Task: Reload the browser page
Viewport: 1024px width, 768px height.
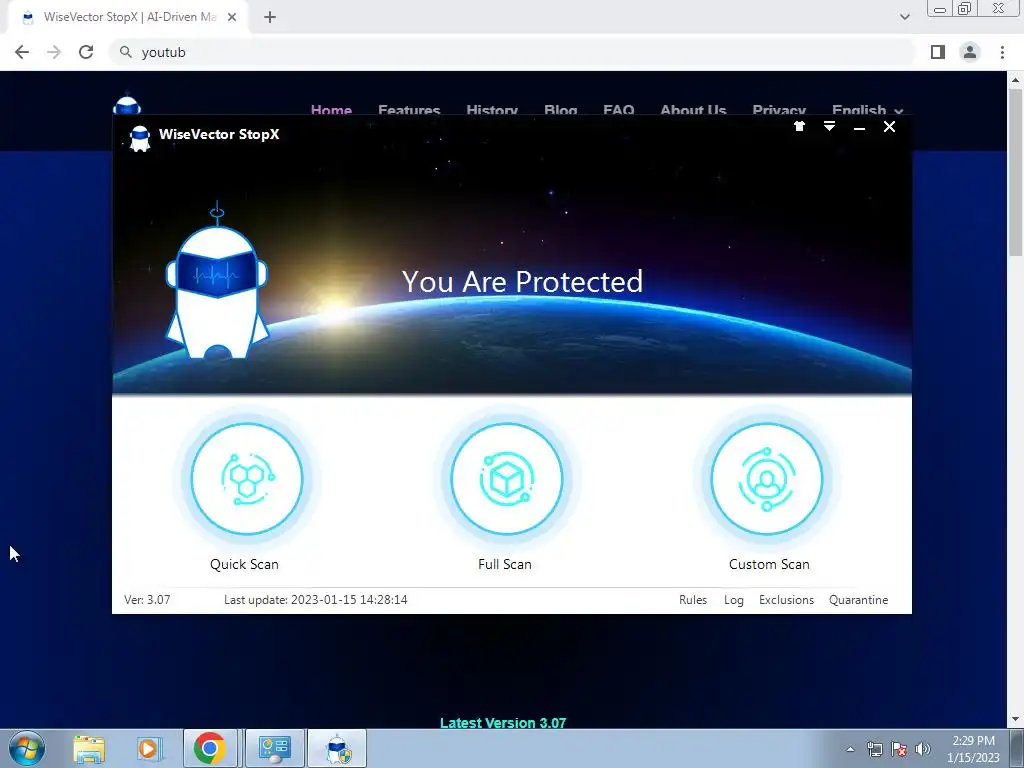Action: (x=86, y=52)
